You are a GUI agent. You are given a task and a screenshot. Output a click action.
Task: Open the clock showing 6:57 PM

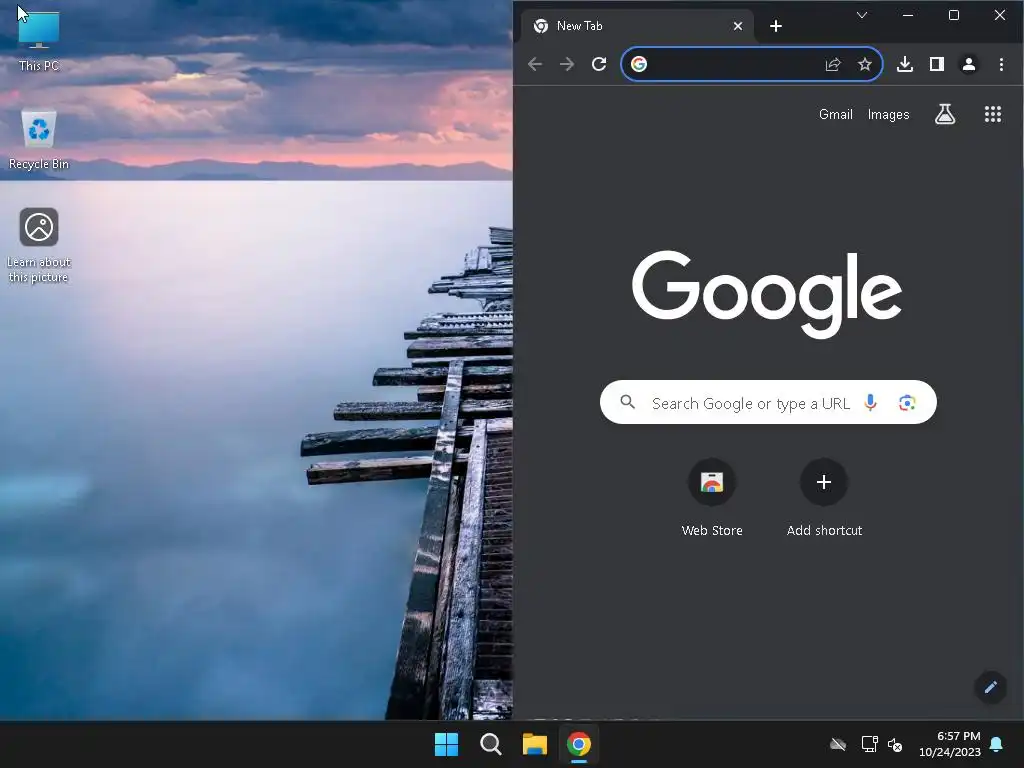tap(950, 744)
